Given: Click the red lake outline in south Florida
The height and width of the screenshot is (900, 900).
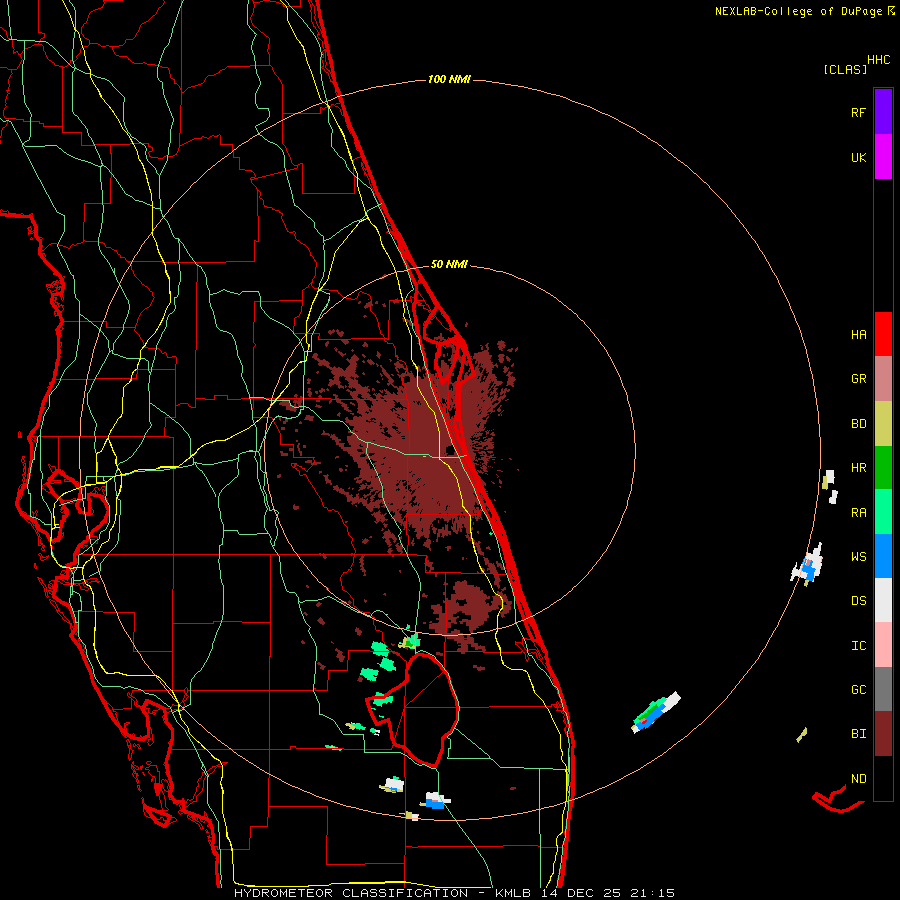Looking at the screenshot, I should [414, 709].
